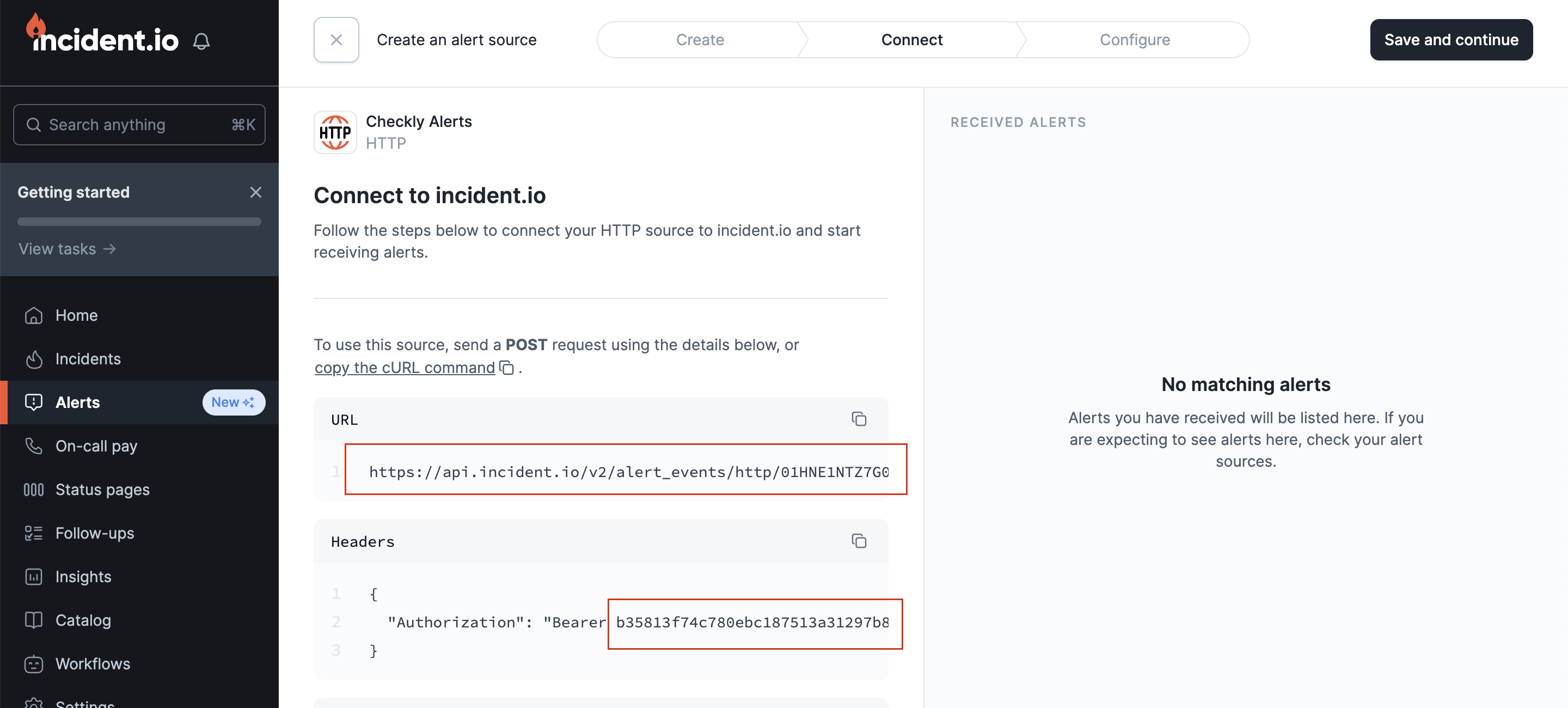Open Follow-ups section
The width and height of the screenshot is (1568, 708).
[139, 533]
